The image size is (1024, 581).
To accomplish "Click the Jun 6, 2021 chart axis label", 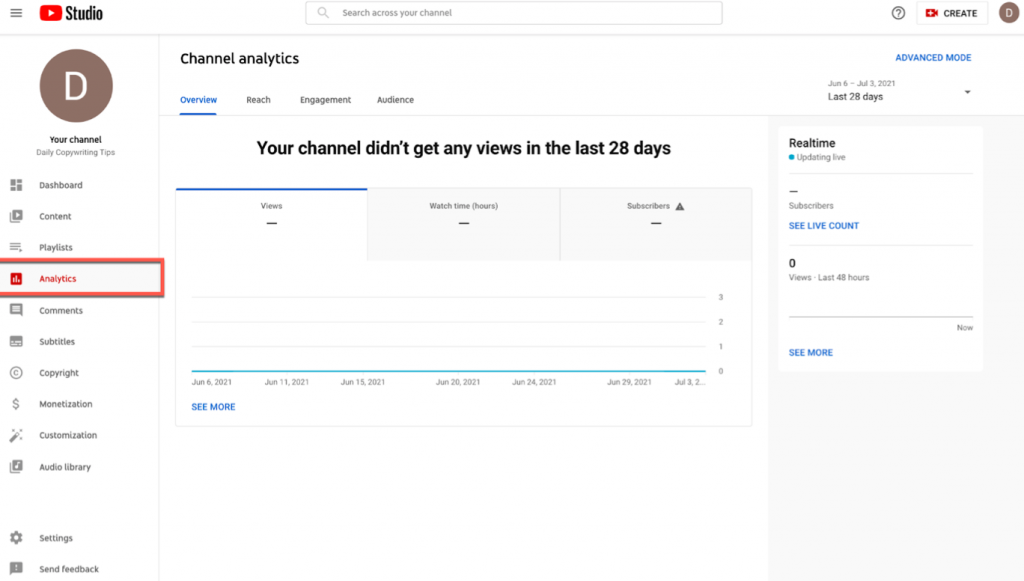I will coord(212,382).
